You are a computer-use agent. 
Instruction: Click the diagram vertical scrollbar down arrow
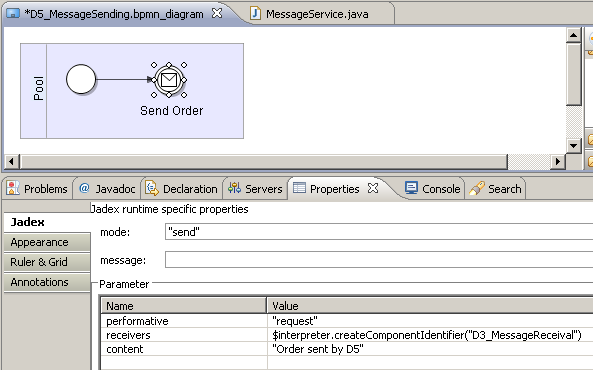(x=573, y=145)
